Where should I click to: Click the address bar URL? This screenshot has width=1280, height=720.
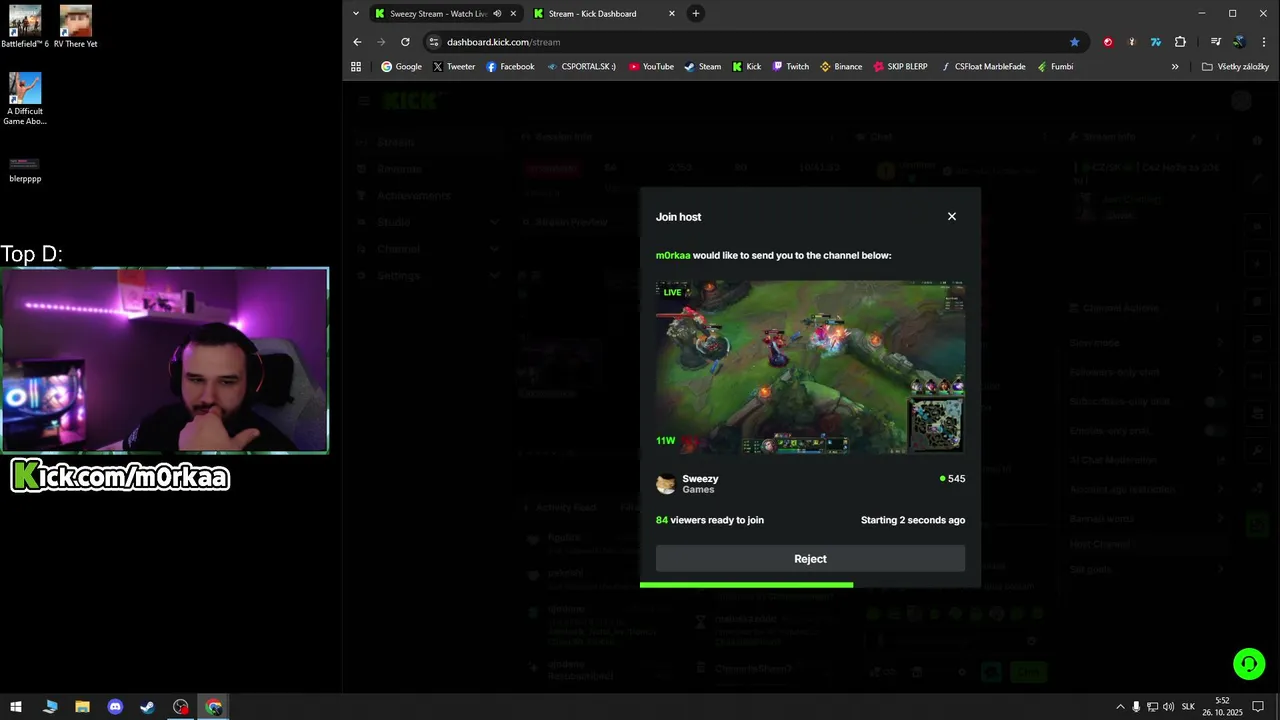pos(503,42)
